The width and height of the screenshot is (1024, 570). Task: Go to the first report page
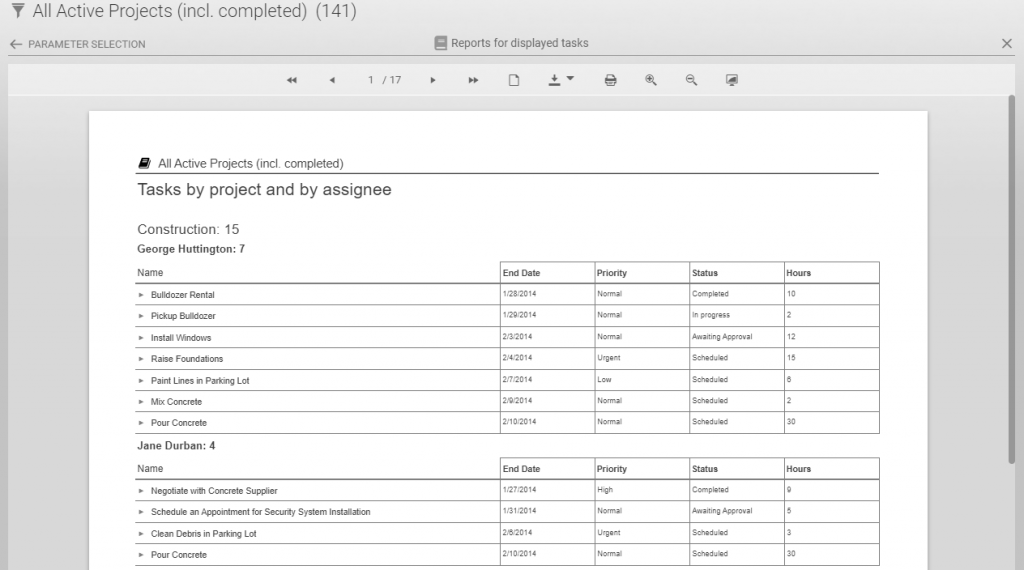coord(292,80)
